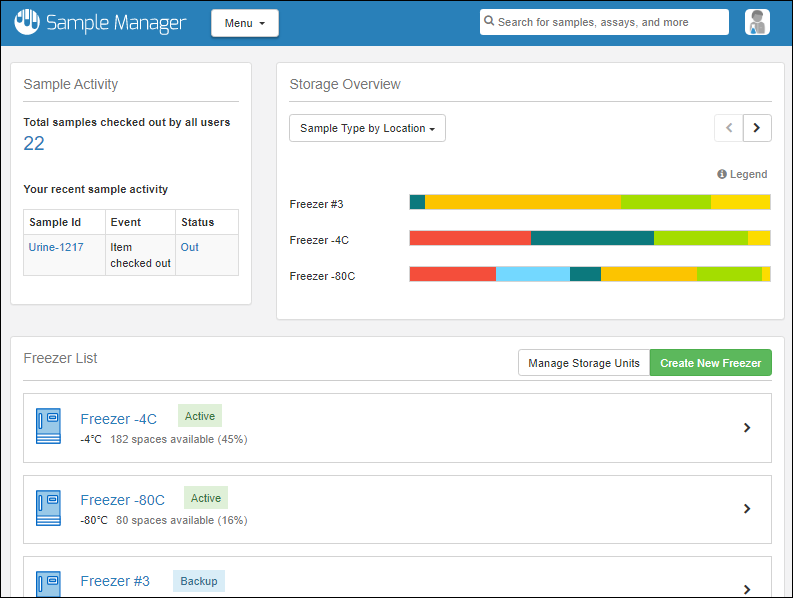Click the Freezer -4C freezer icon
Screen dimensions: 793x598
48,427
